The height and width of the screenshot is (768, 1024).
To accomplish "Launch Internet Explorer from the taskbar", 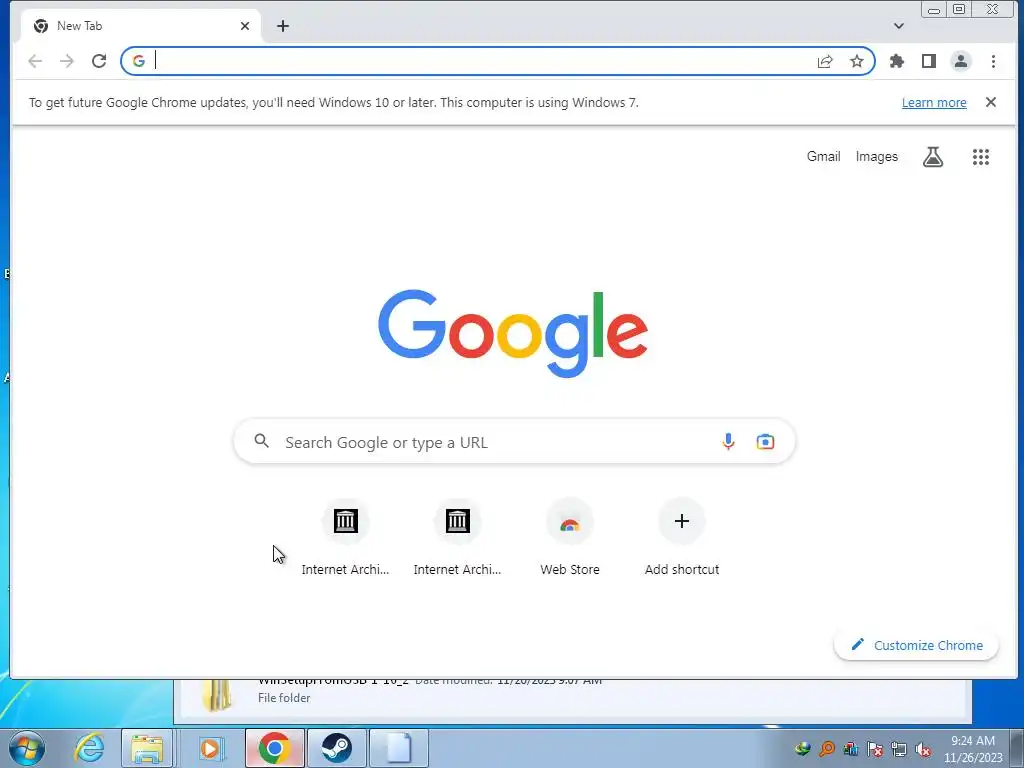I will [x=89, y=748].
